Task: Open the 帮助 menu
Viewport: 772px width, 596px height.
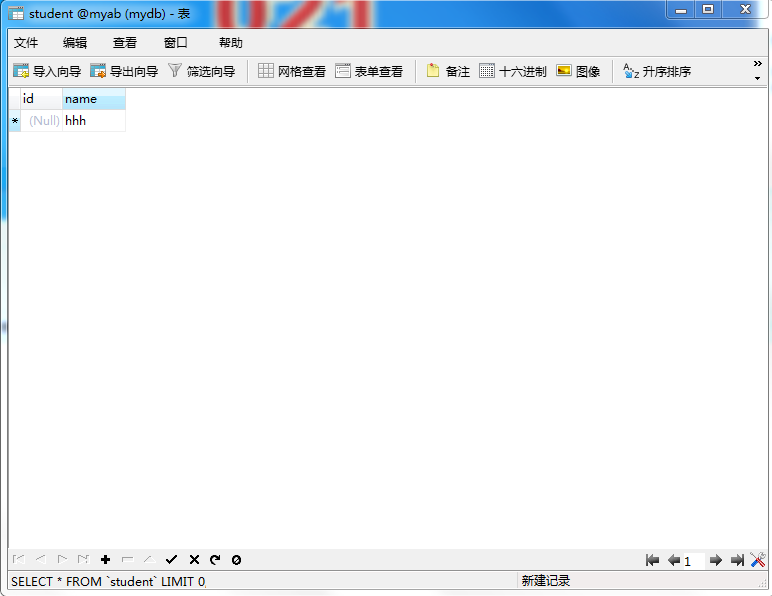Action: tap(231, 43)
